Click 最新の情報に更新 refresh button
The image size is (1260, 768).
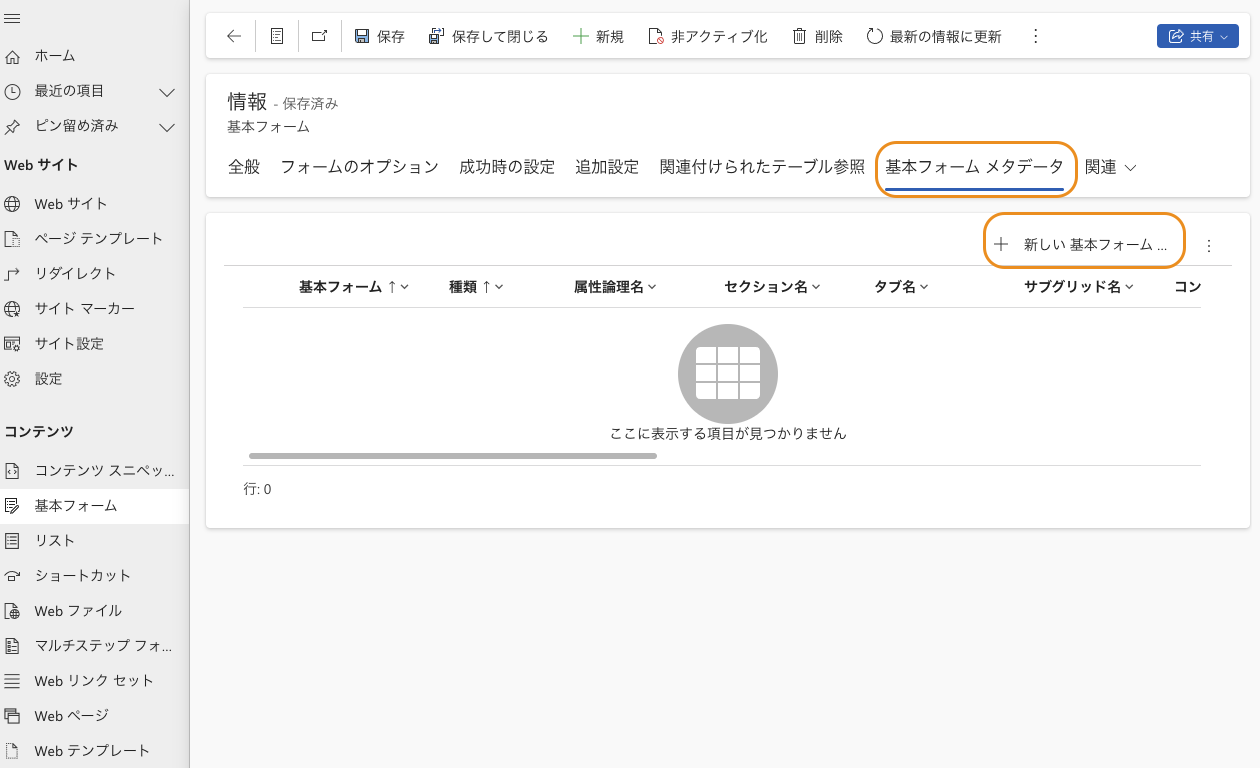pyautogui.click(x=933, y=36)
